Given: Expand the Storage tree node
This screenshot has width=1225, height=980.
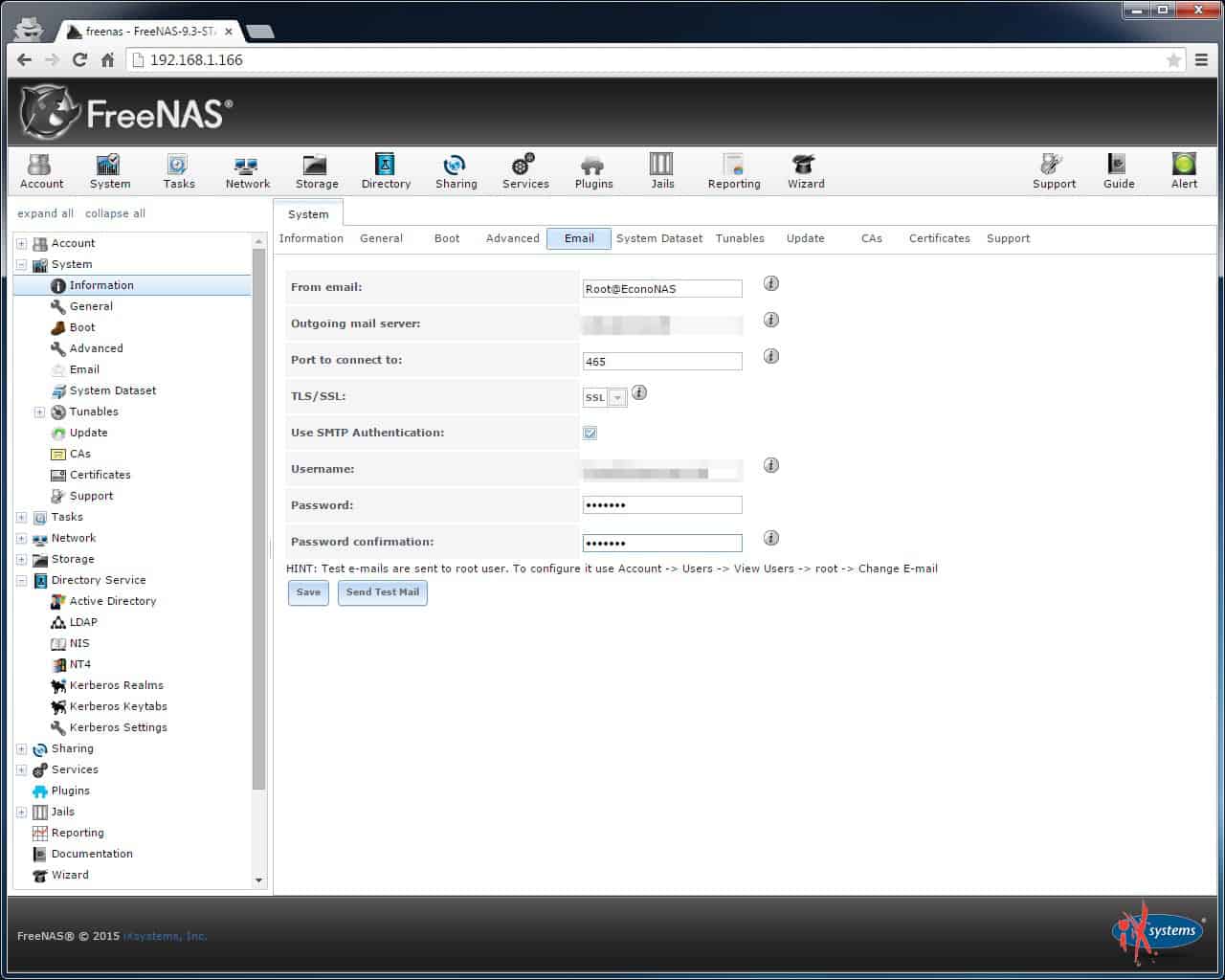Looking at the screenshot, I should point(21,559).
